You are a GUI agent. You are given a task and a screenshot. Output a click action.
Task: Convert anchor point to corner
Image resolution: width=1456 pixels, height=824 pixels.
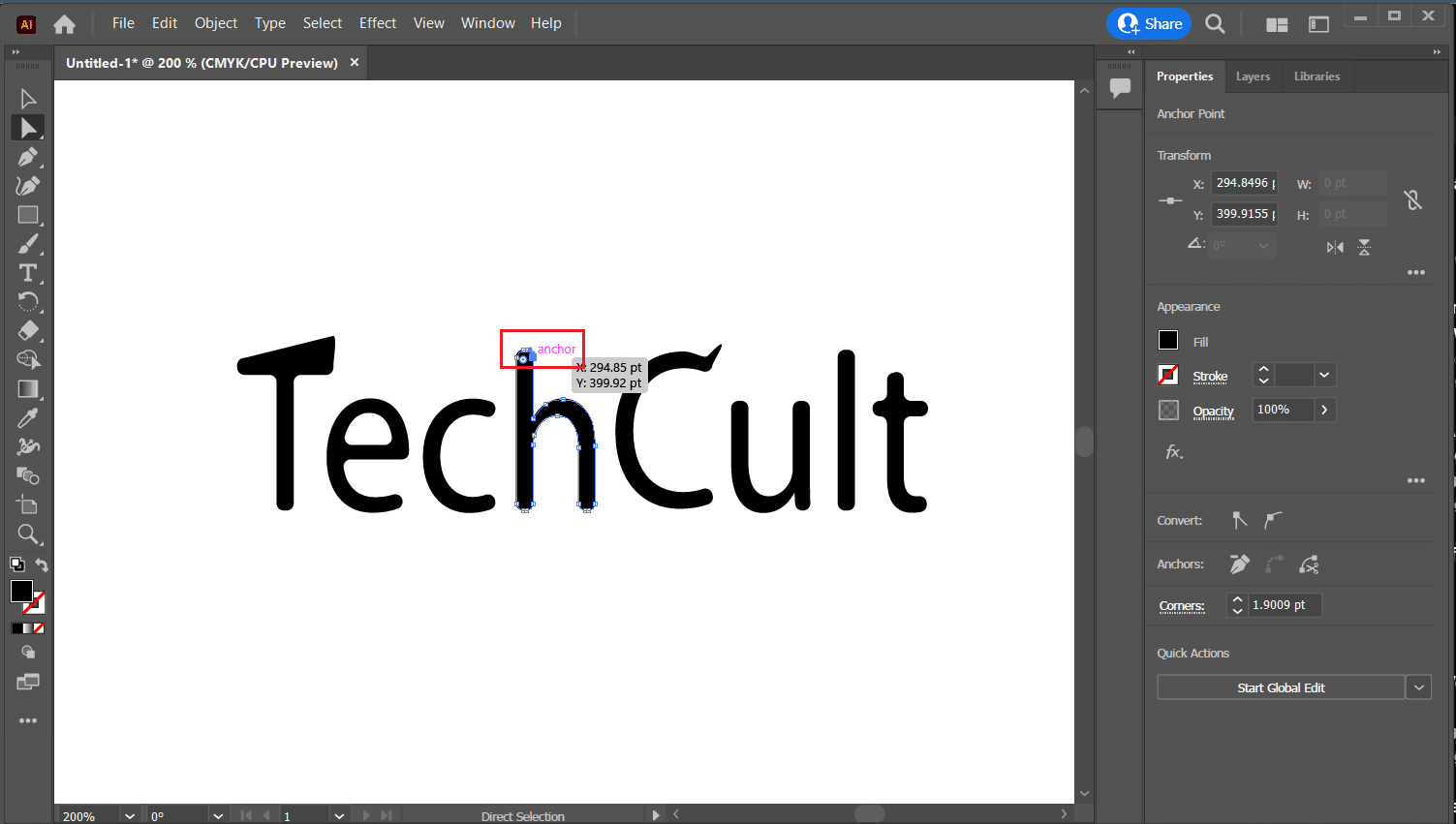pos(1240,520)
